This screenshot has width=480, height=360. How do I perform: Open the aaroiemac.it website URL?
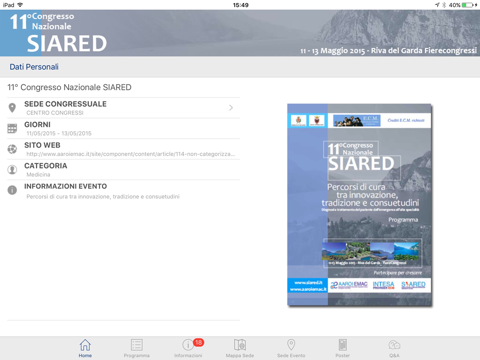click(131, 154)
